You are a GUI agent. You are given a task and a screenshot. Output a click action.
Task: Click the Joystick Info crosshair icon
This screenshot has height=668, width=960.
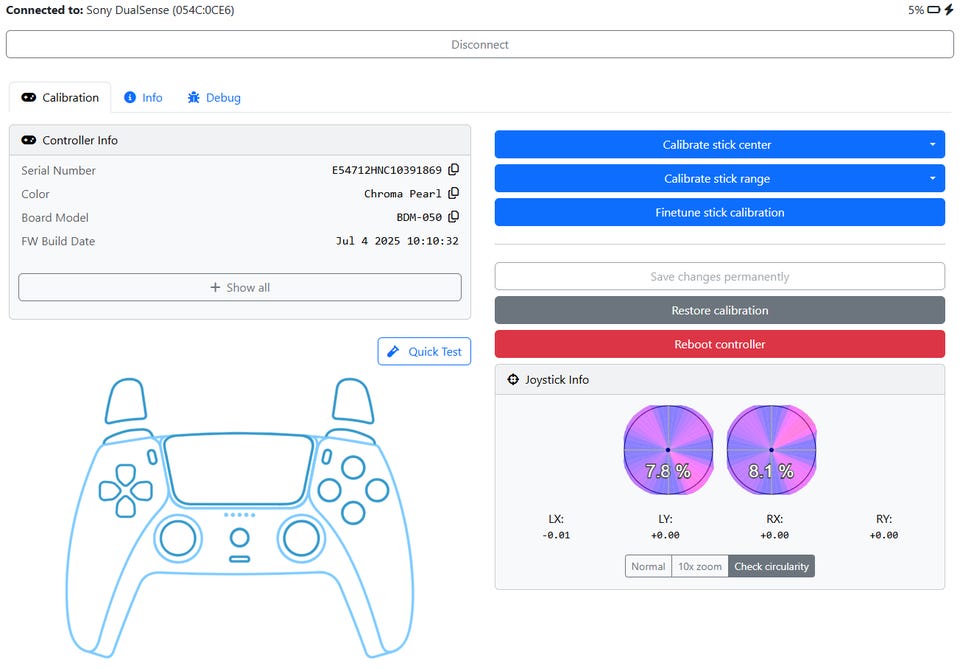point(513,380)
